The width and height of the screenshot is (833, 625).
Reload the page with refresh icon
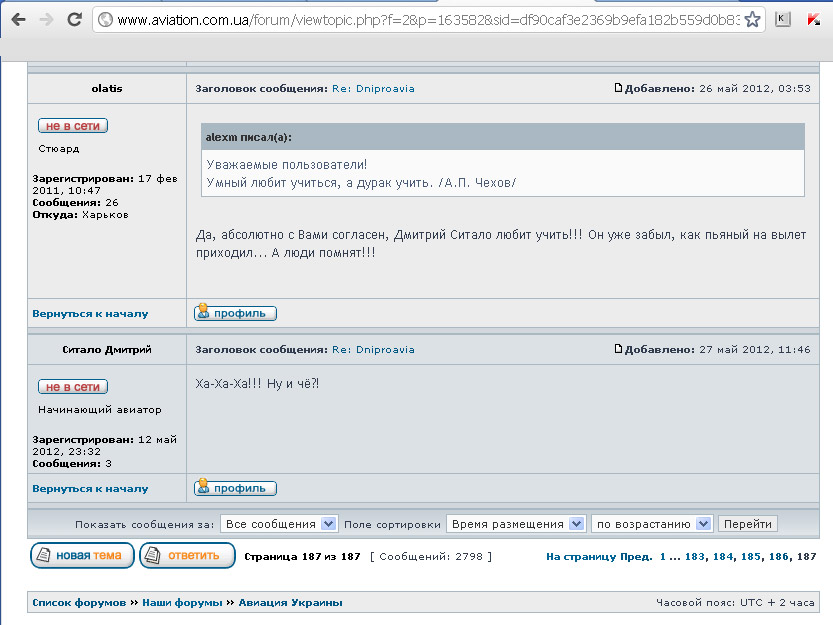pyautogui.click(x=75, y=19)
